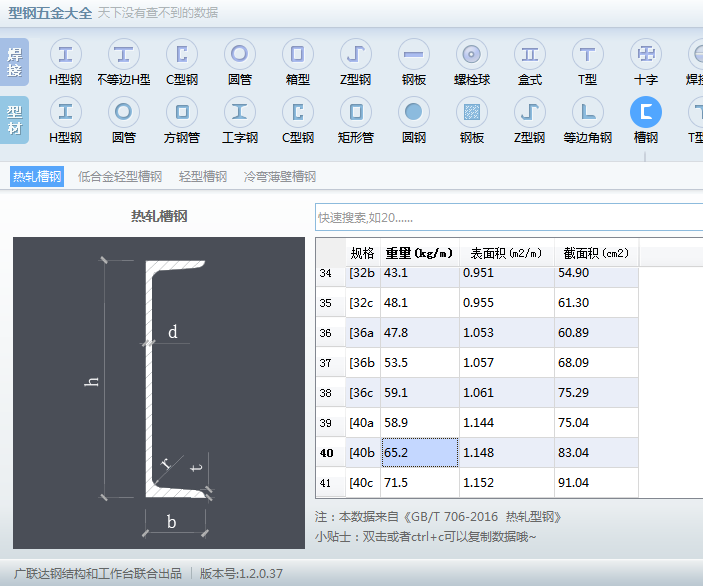Choose the 方钢管 icon
The image size is (703, 586).
182,112
